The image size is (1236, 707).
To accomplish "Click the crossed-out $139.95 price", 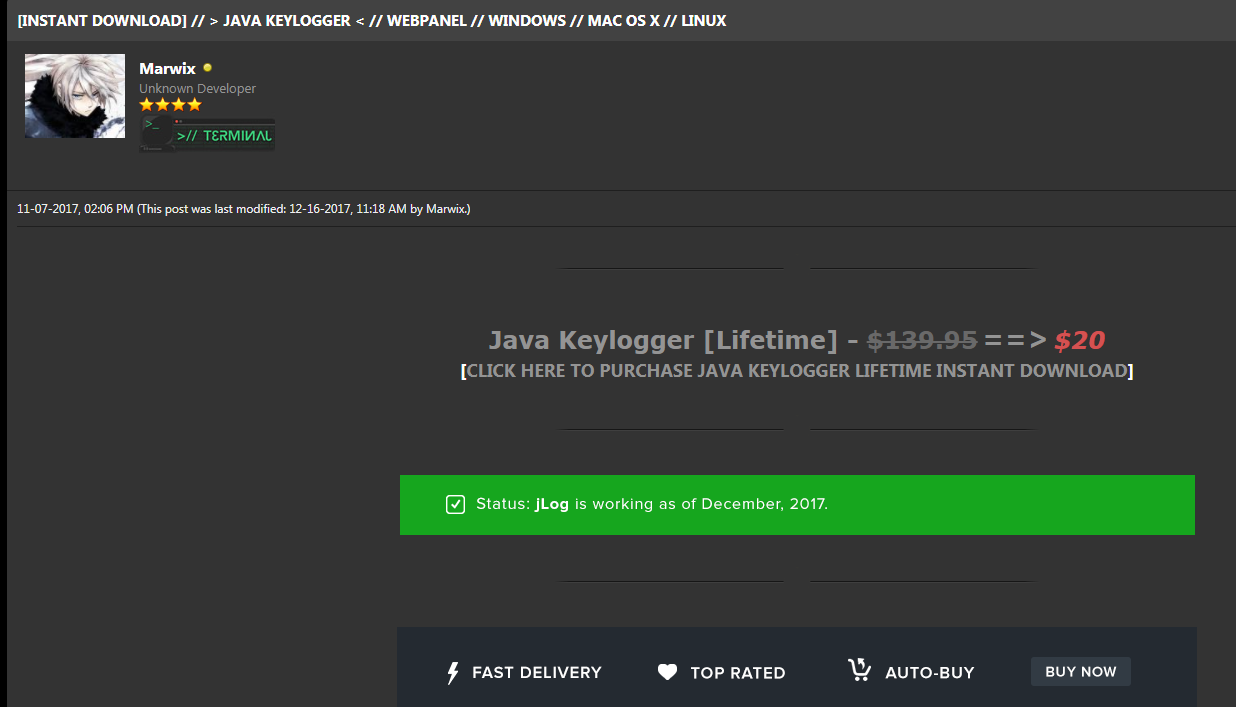I will (921, 341).
